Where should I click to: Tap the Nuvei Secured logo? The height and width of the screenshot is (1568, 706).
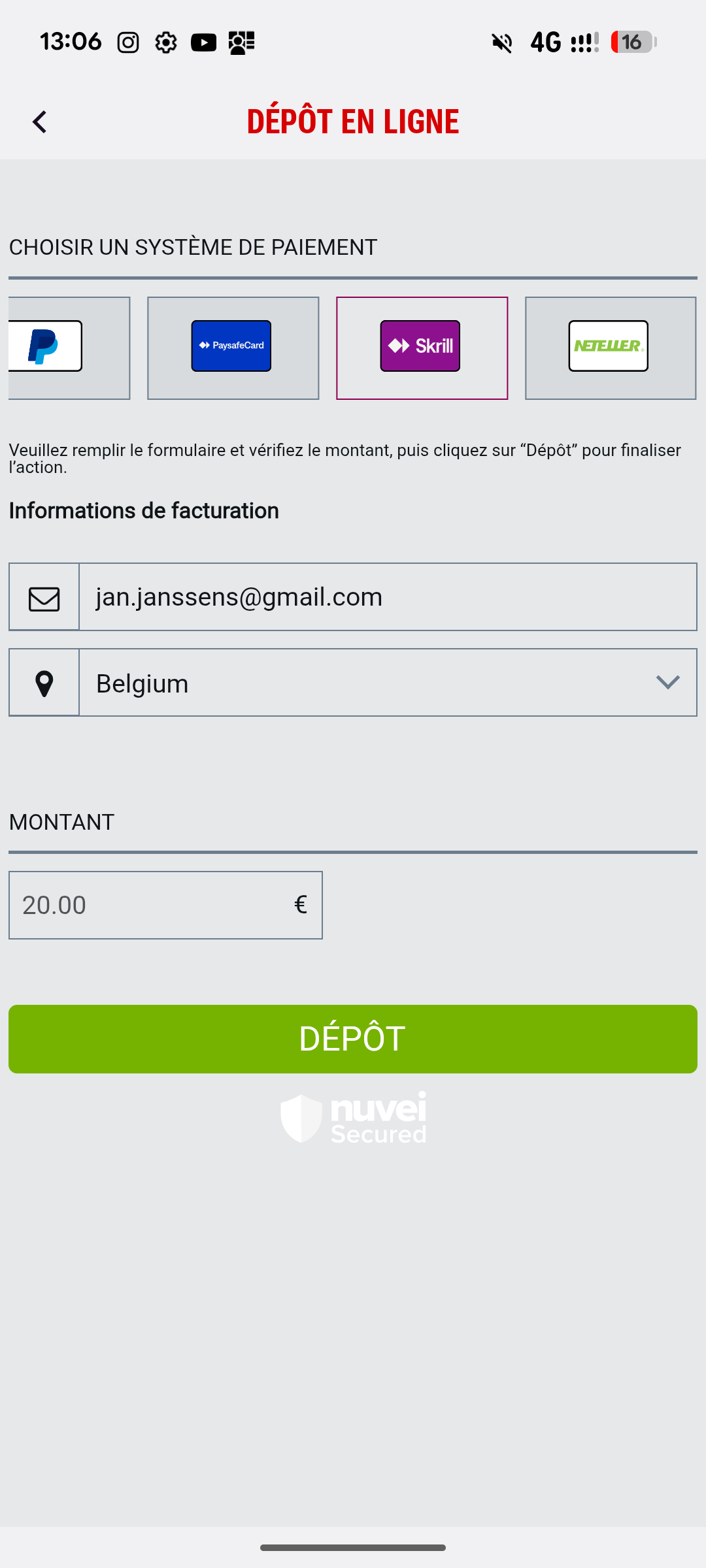[353, 1118]
